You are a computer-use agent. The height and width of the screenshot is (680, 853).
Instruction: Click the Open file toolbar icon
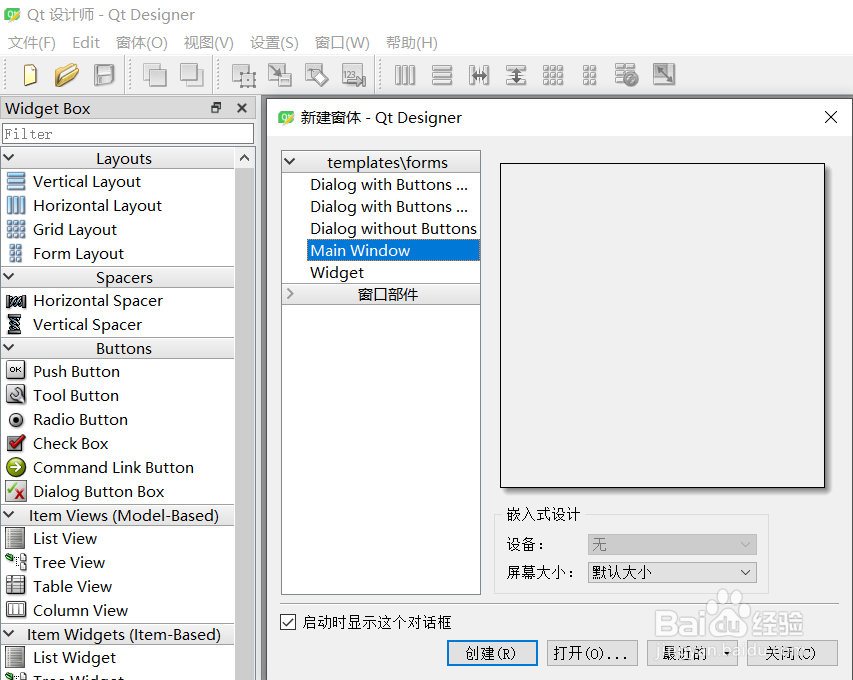[66, 75]
